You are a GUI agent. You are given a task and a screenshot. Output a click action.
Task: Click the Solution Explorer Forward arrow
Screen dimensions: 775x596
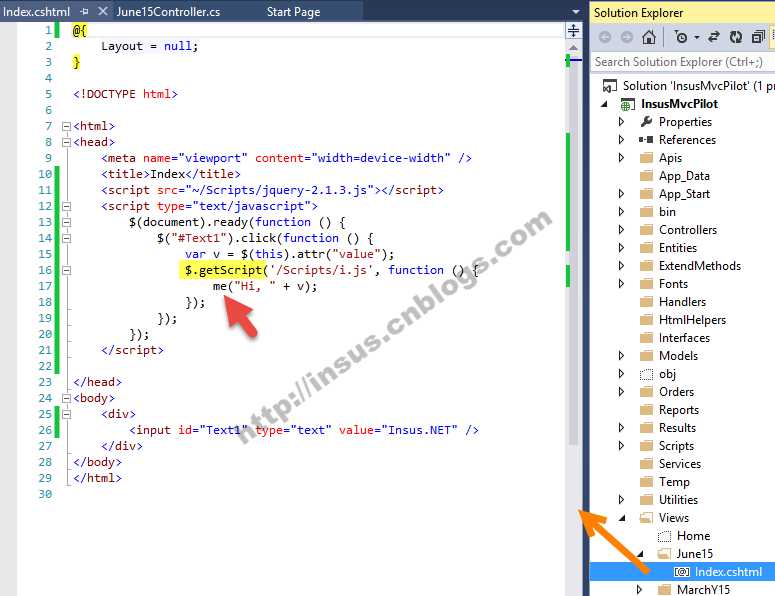point(627,37)
